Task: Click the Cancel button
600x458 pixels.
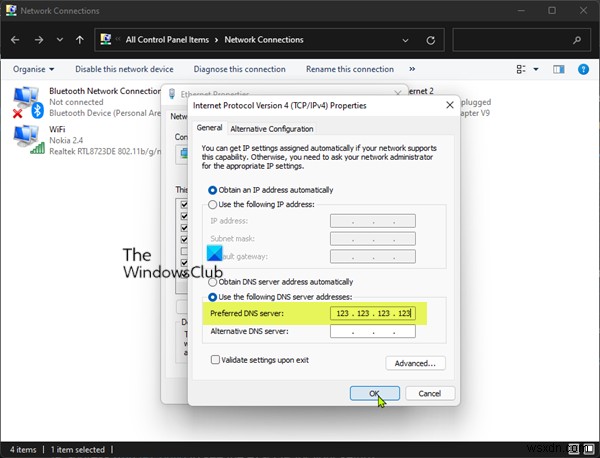Action: pos(429,393)
